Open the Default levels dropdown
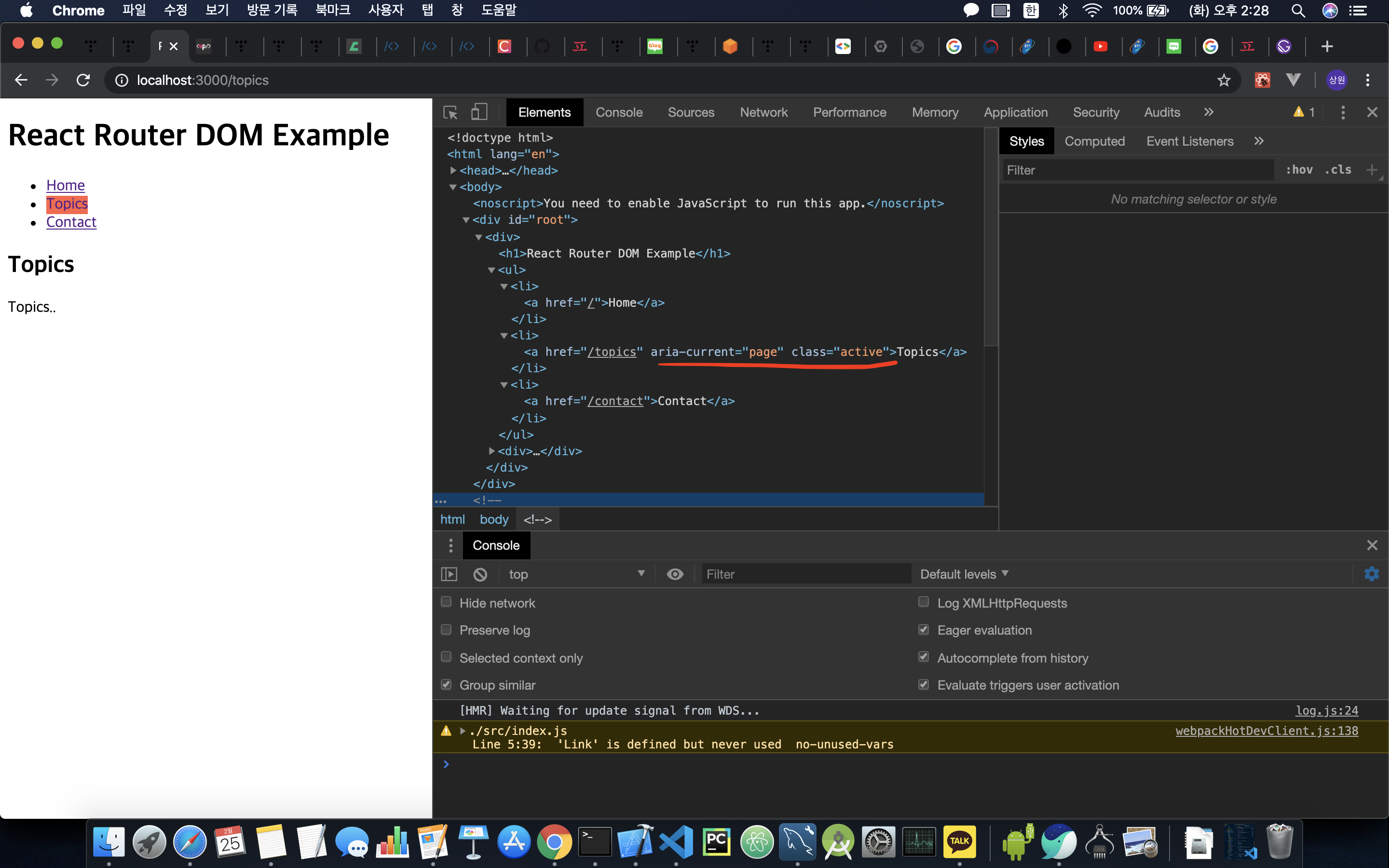 pos(964,574)
